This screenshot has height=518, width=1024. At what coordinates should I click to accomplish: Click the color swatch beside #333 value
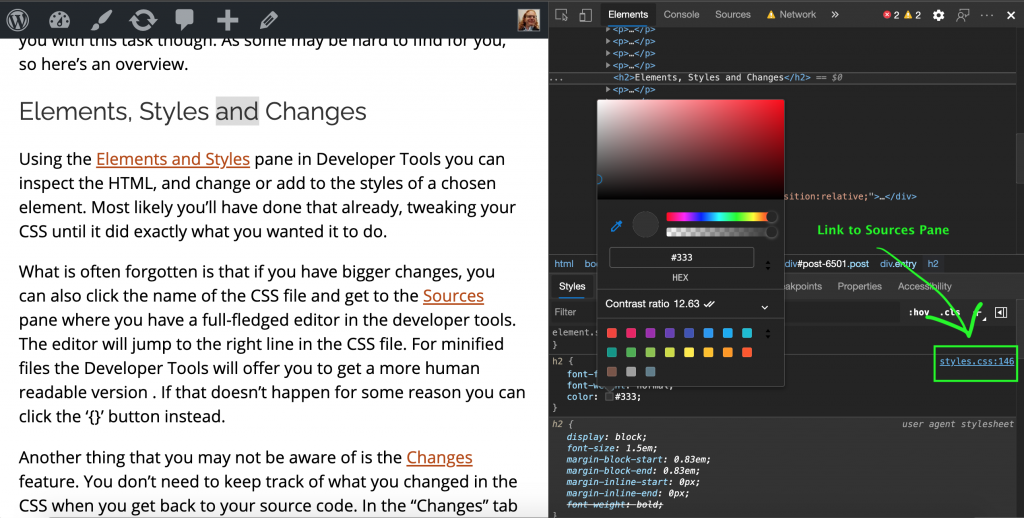tap(609, 397)
